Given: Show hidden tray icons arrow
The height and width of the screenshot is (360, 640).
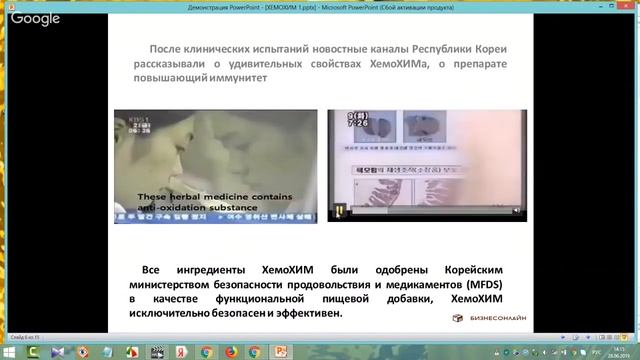Looking at the screenshot, I should (x=544, y=353).
